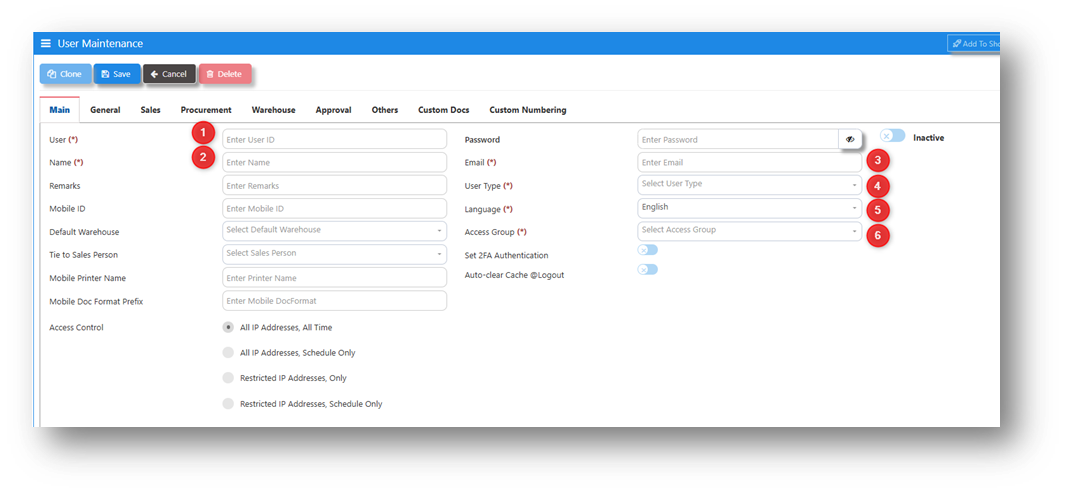Focus the Enter Mobile ID field
1065x492 pixels.
[334, 209]
